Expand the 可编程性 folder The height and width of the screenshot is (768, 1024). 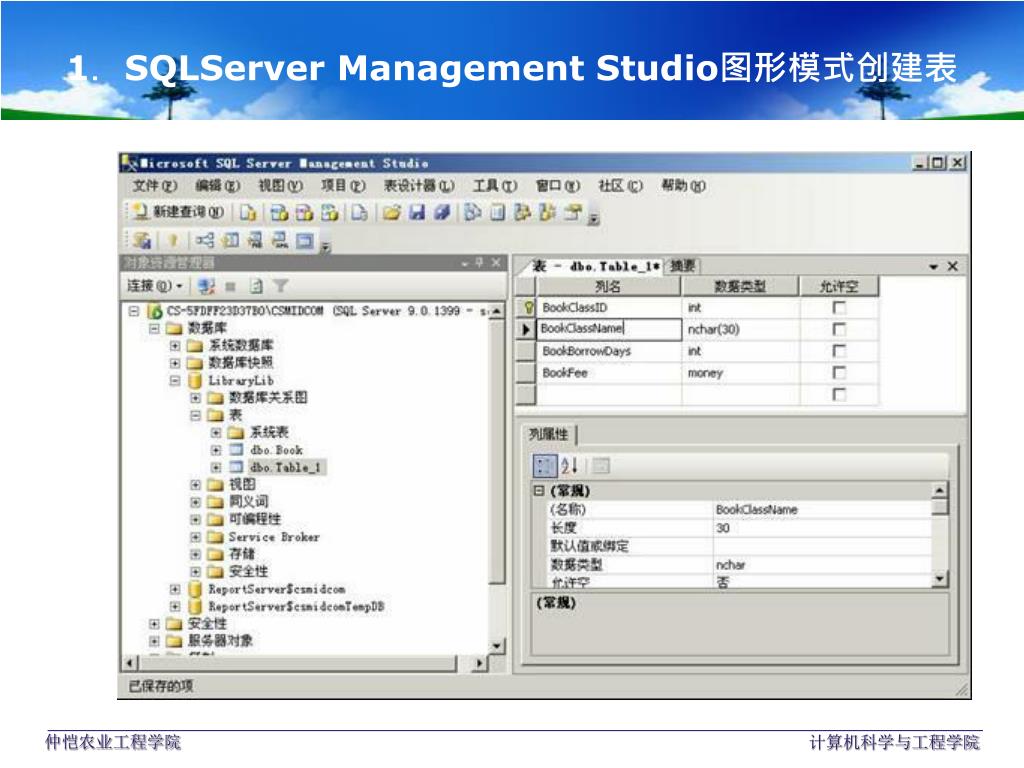point(195,520)
